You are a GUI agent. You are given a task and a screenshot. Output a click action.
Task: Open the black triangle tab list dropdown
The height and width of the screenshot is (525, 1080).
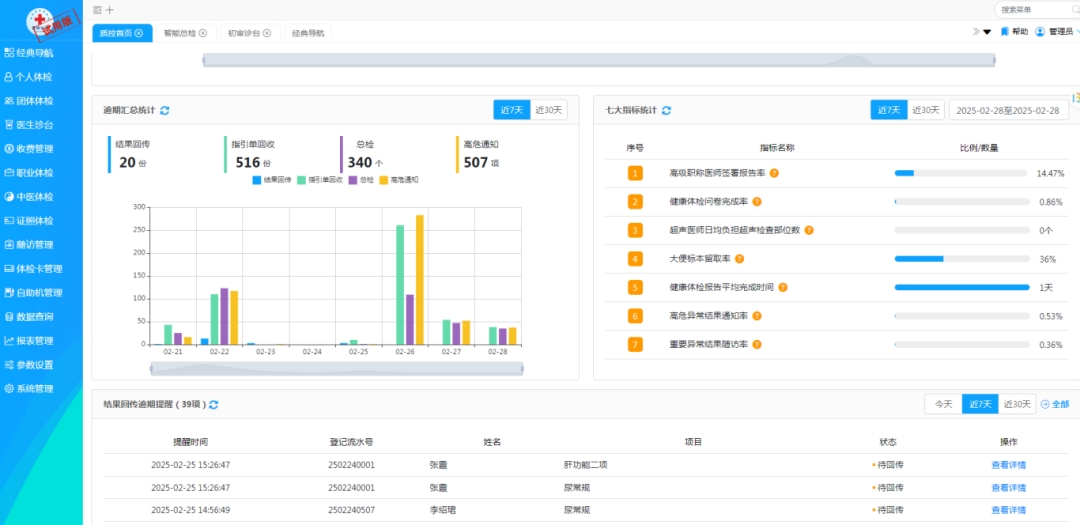tap(987, 32)
